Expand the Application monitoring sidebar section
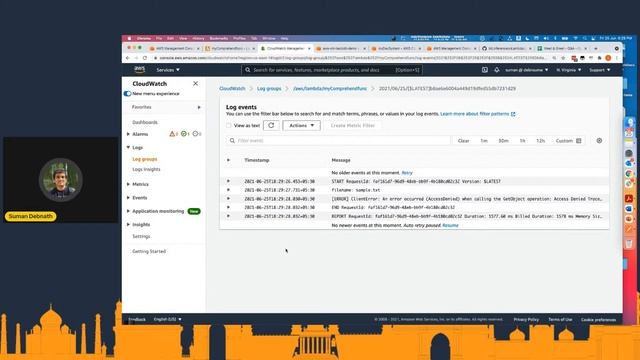640x360 pixels. (x=128, y=211)
